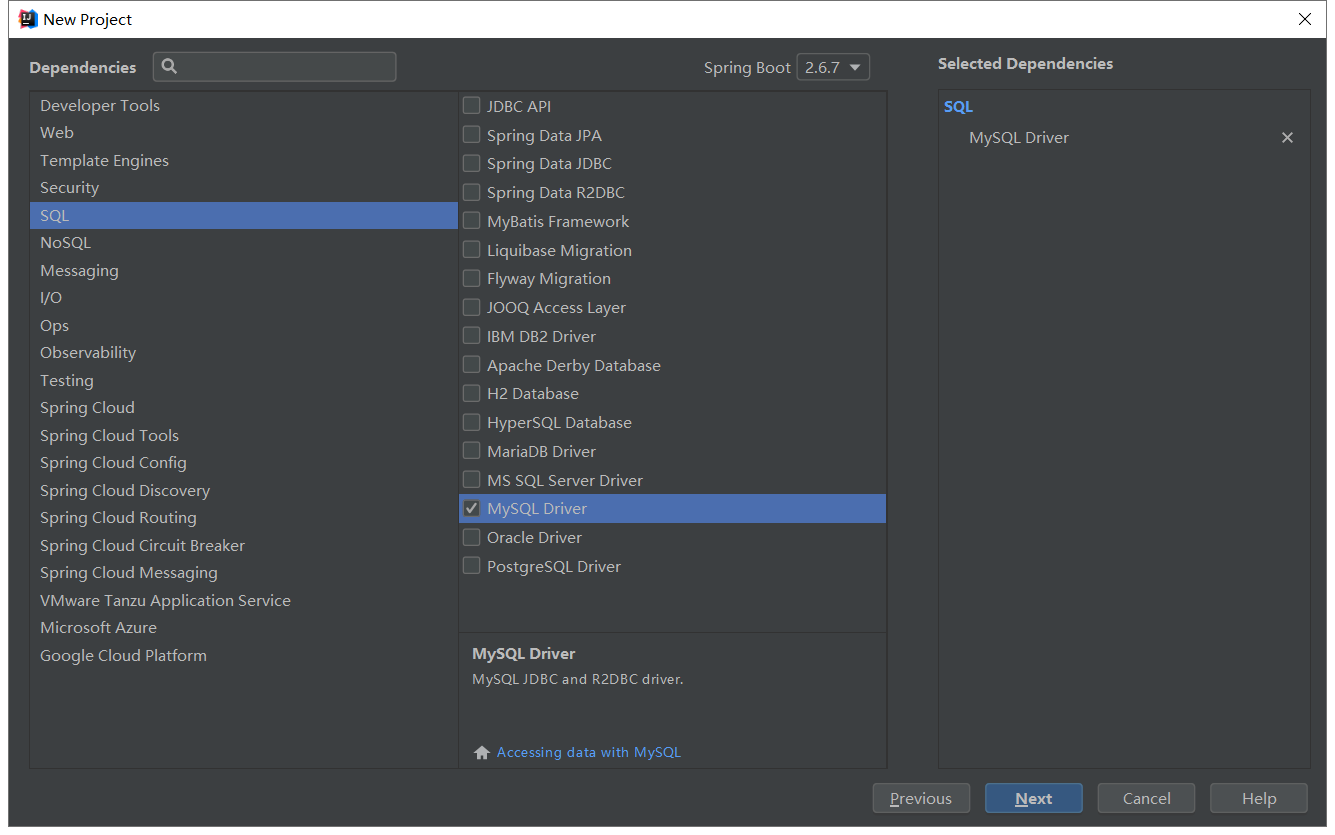Image resolution: width=1335 pixels, height=835 pixels.
Task: Check Liquibase Migration option
Action: click(471, 249)
